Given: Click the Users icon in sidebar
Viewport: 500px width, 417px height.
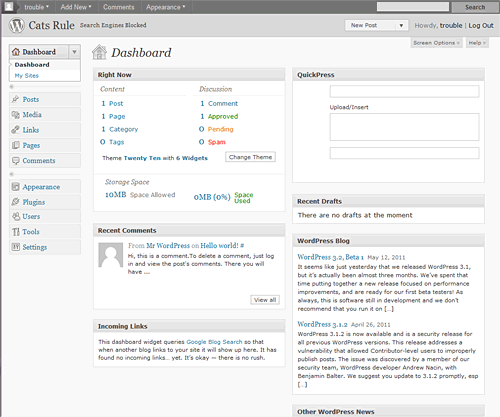Looking at the screenshot, I should click(16, 216).
